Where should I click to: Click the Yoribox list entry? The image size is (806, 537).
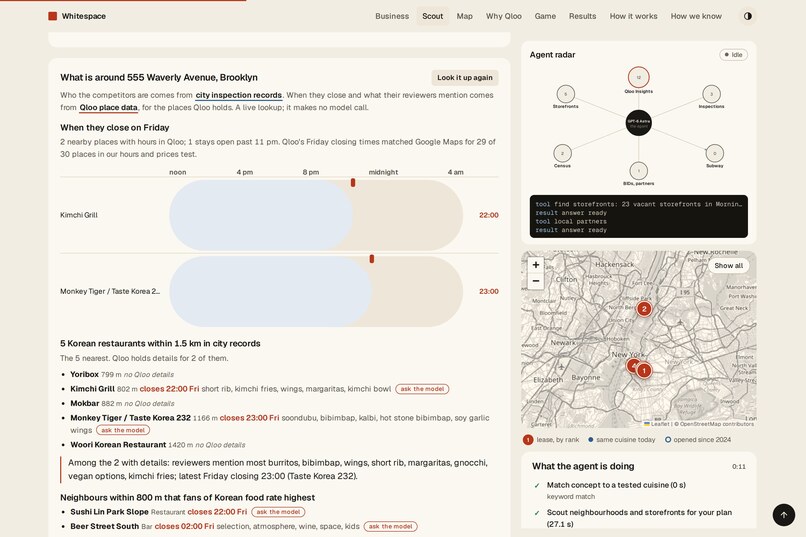(122, 375)
